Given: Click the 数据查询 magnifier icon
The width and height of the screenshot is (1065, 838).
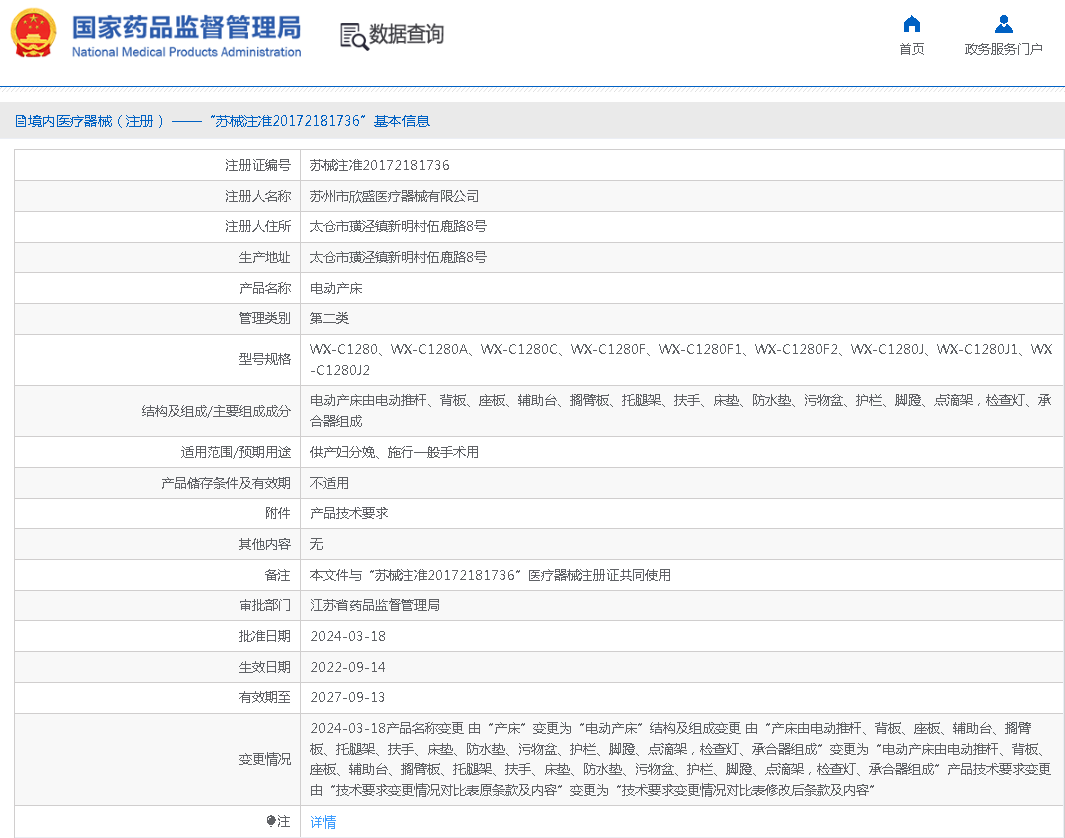Looking at the screenshot, I should [x=353, y=36].
